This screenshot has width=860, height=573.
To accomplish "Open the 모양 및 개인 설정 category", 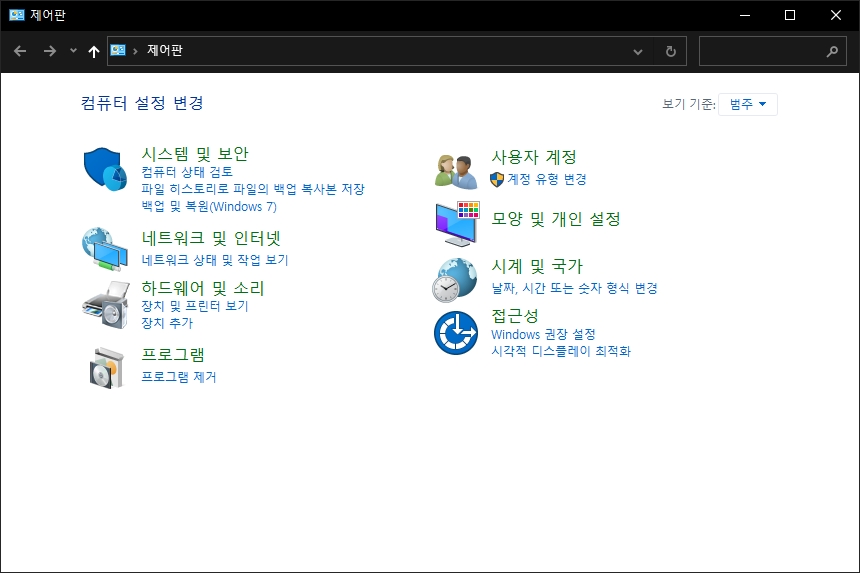I will 556,219.
